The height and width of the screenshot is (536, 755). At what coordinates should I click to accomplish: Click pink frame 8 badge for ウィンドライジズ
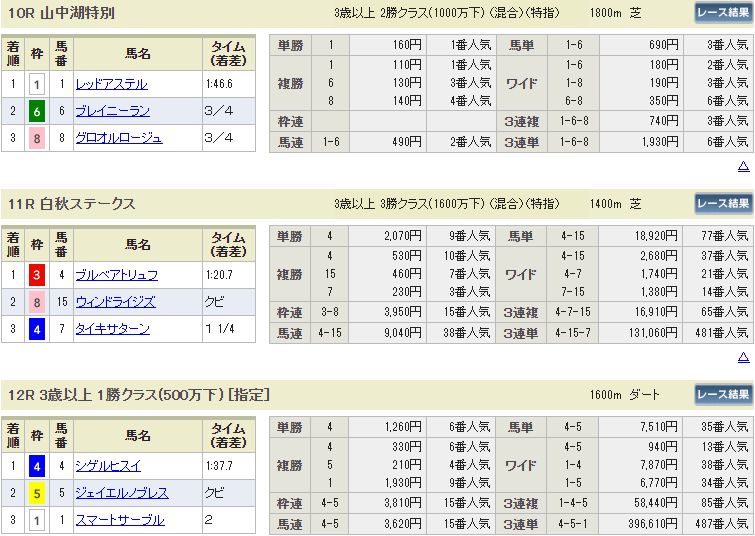click(x=37, y=302)
